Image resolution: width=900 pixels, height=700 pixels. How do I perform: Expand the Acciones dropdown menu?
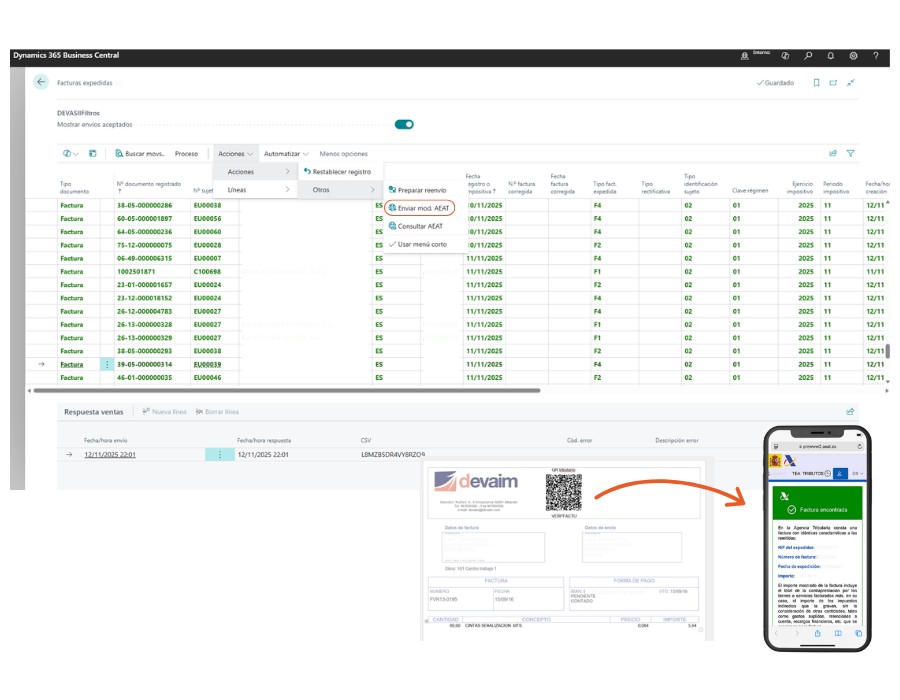(x=235, y=154)
